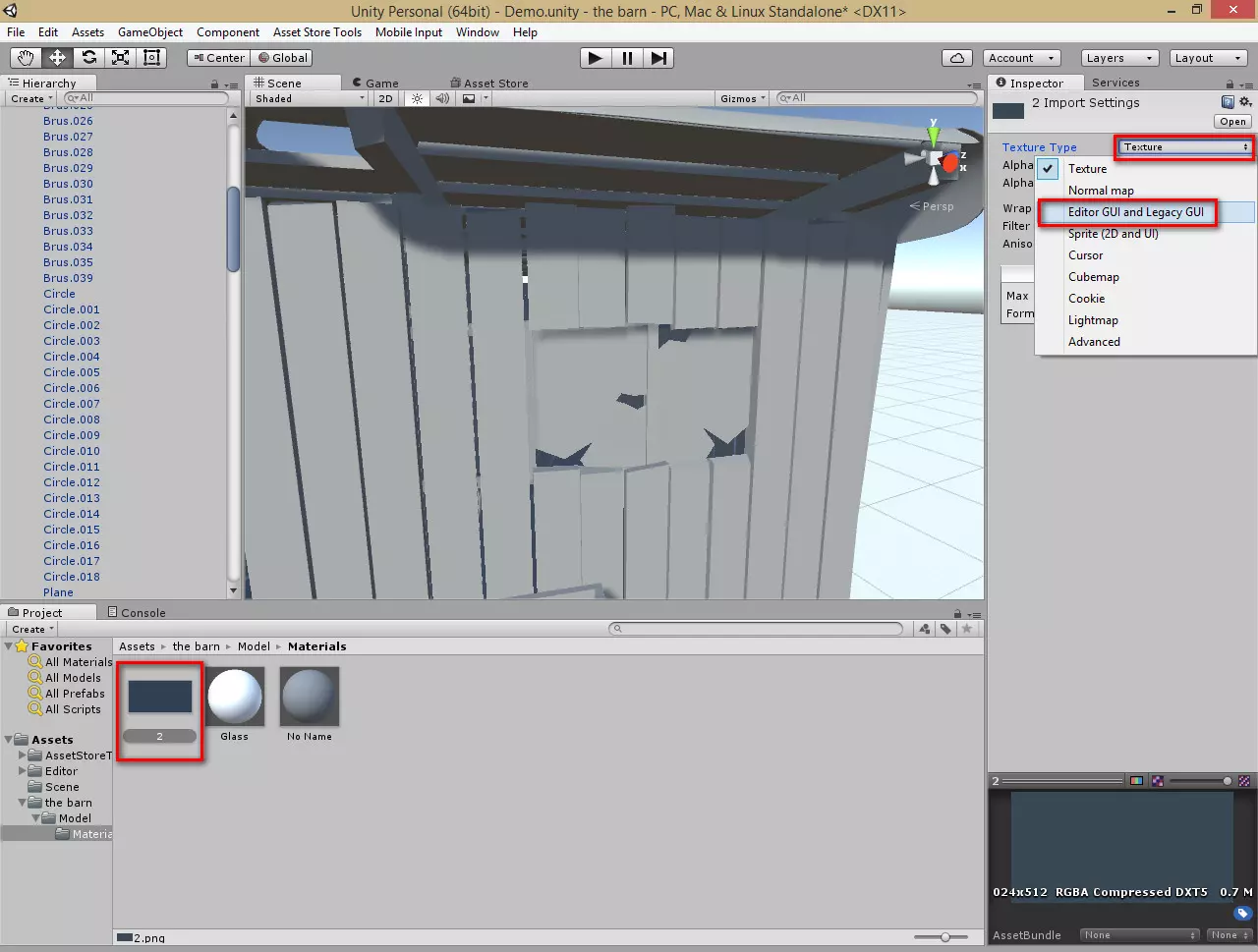Screen dimensions: 1258x952
Task: Click the Open button in Inspector
Action: pyautogui.click(x=1232, y=122)
